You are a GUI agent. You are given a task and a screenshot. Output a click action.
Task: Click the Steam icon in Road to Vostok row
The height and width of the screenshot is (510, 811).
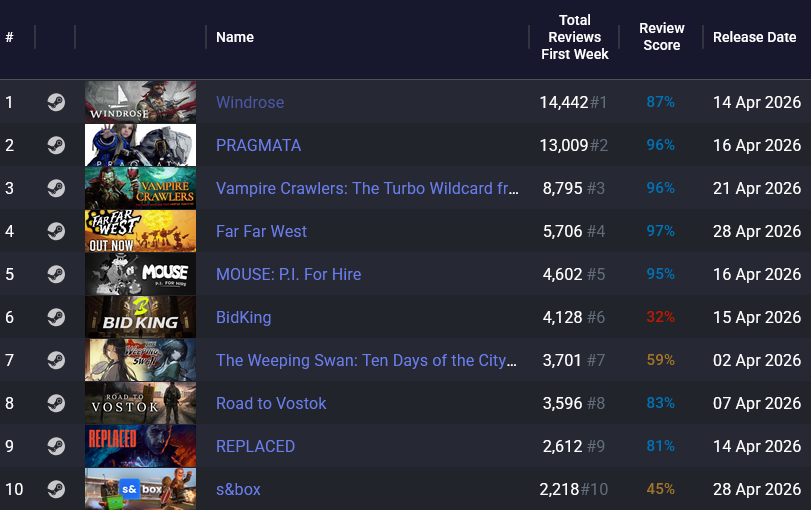click(x=56, y=403)
